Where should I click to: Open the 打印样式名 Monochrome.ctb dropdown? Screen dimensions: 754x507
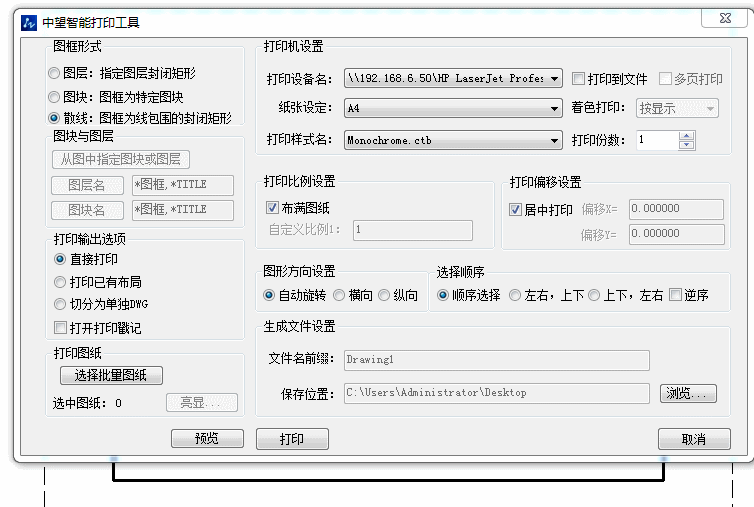click(x=453, y=140)
